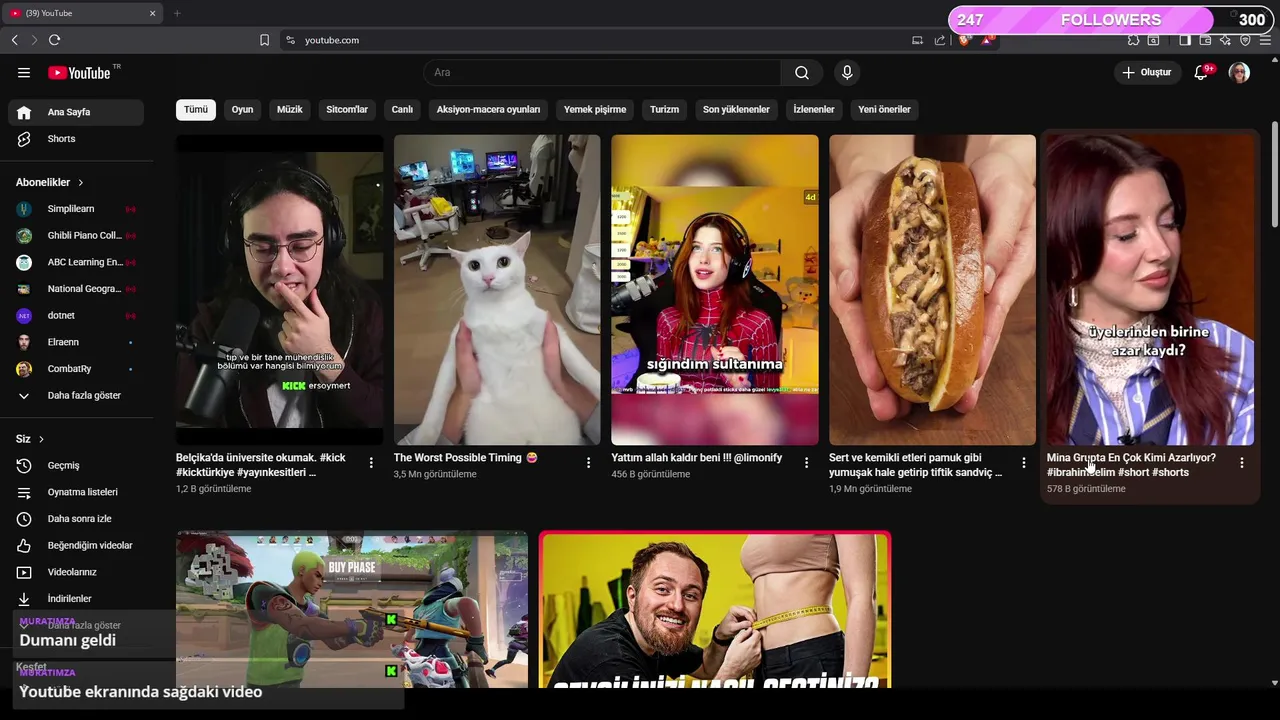Screen dimensions: 1280x720
Task: Expand Abonelikler section chevron
Action: [x=81, y=183]
